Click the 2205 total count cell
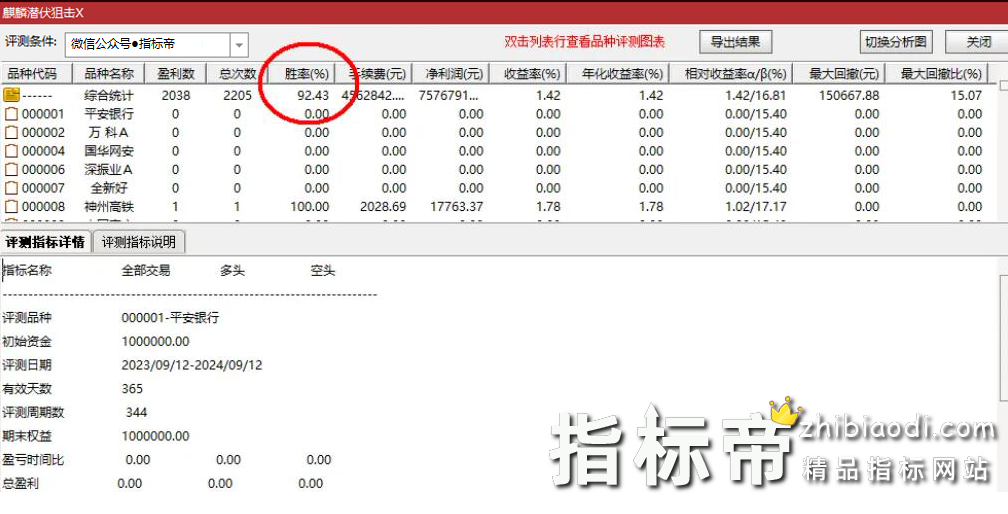Screen dimensions: 1008x514 click(237, 96)
